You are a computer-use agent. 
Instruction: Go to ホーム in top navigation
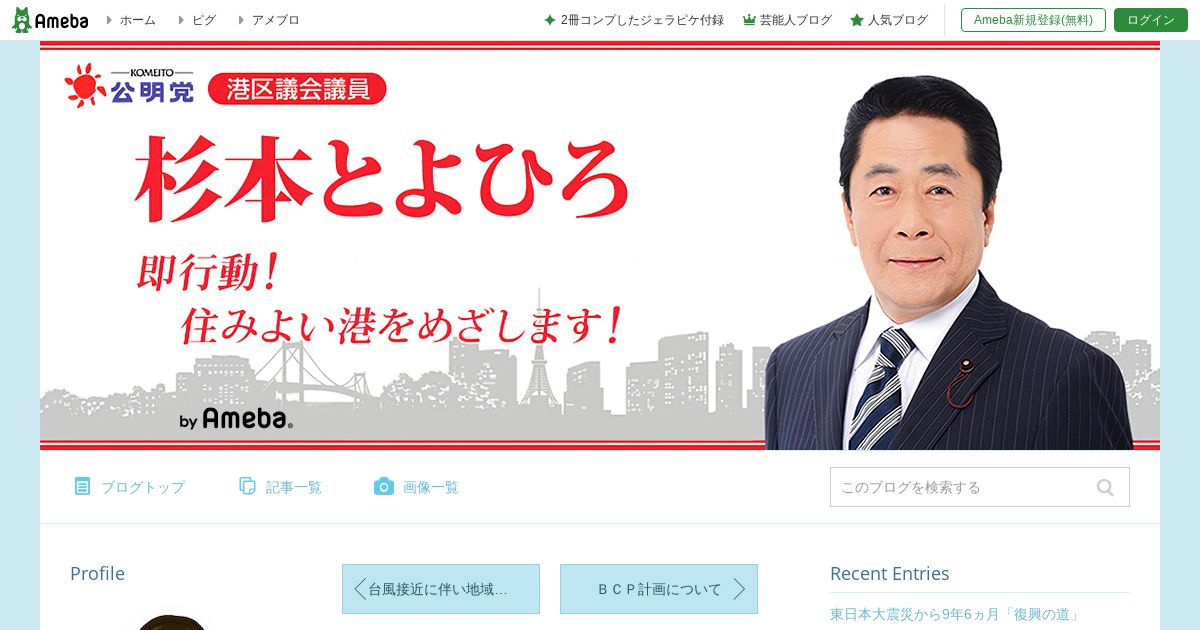(138, 20)
